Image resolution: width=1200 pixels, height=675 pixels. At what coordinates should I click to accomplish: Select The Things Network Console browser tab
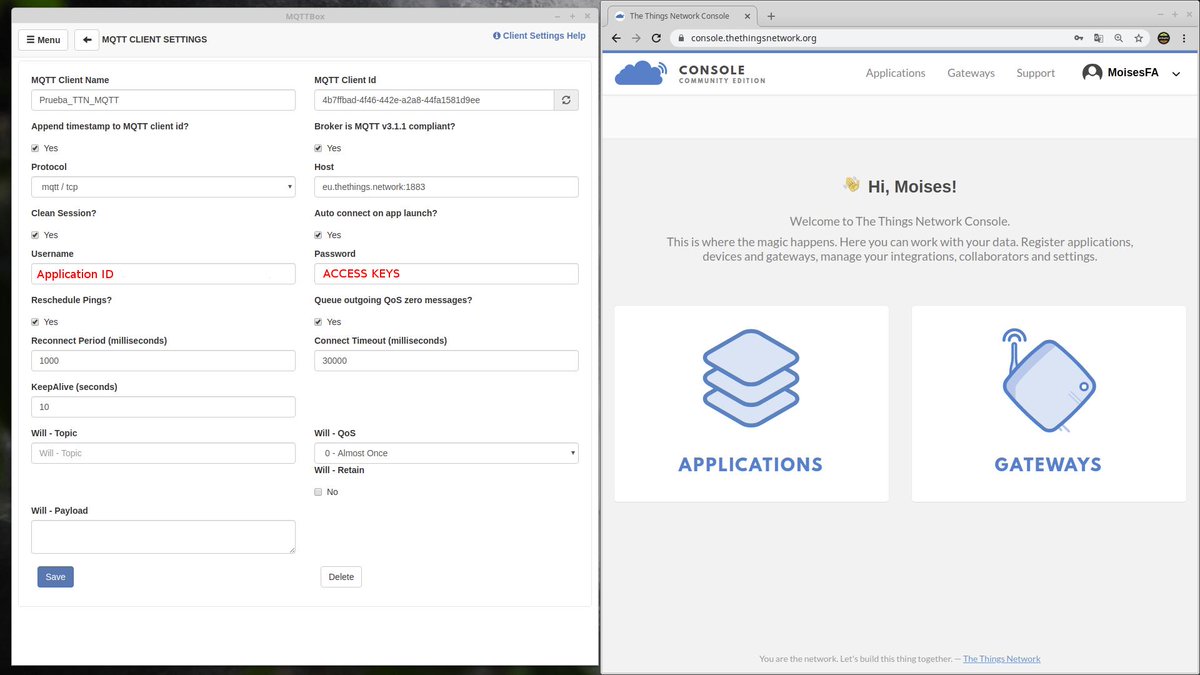click(x=680, y=16)
